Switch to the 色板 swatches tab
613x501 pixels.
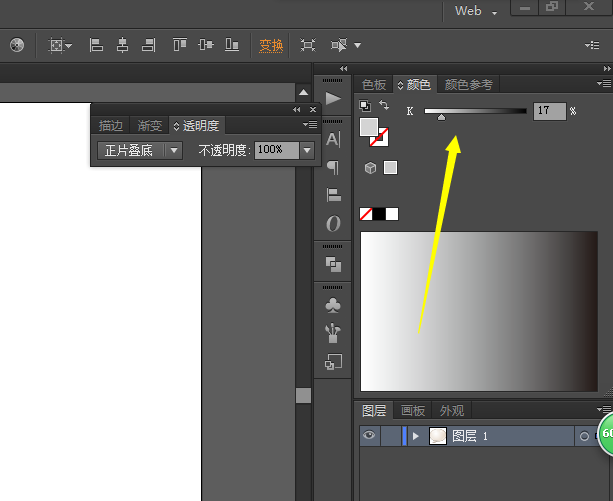(x=374, y=84)
